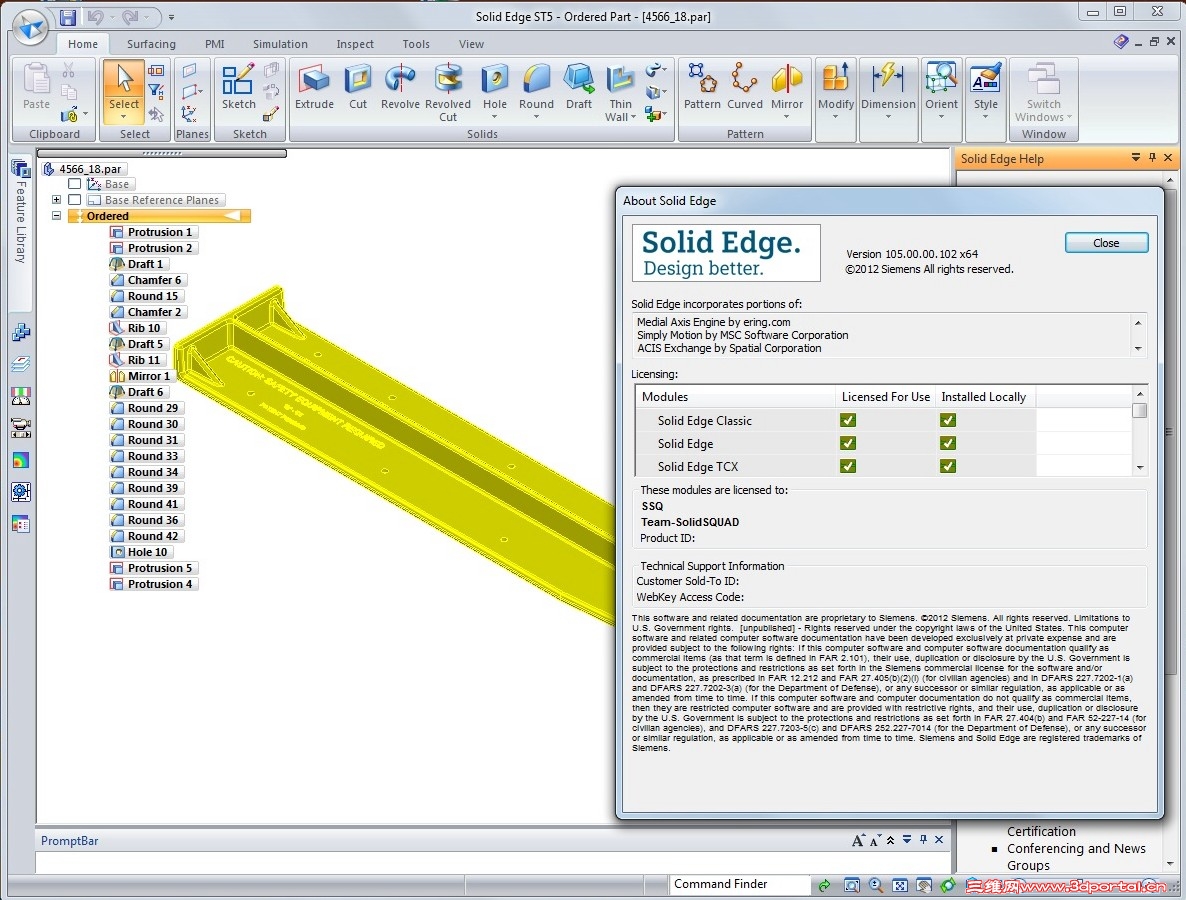
Task: Activate the Sketch tool
Action: pos(238,88)
